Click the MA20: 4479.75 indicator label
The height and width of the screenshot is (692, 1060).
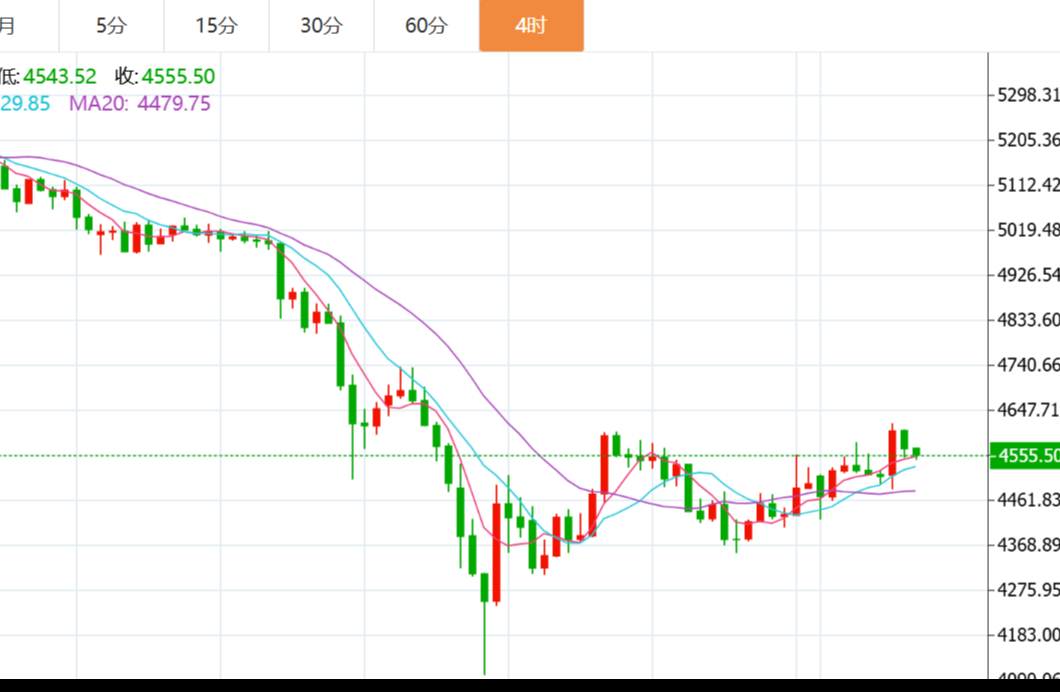(139, 103)
